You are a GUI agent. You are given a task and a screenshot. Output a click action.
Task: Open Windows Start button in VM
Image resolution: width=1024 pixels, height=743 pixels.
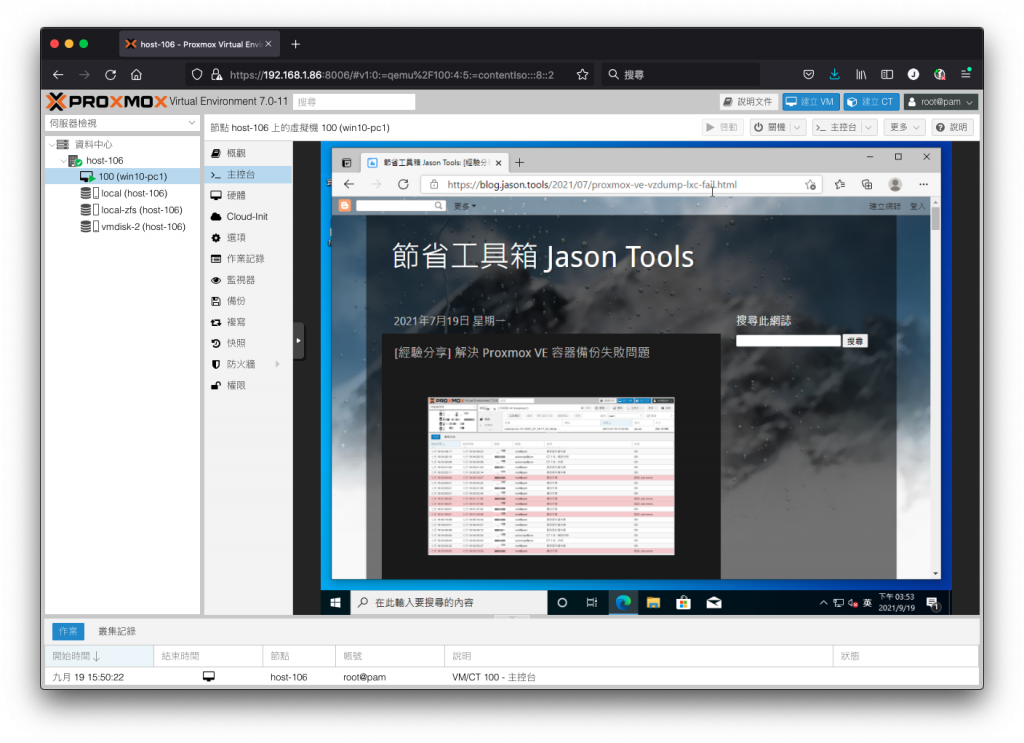click(336, 603)
